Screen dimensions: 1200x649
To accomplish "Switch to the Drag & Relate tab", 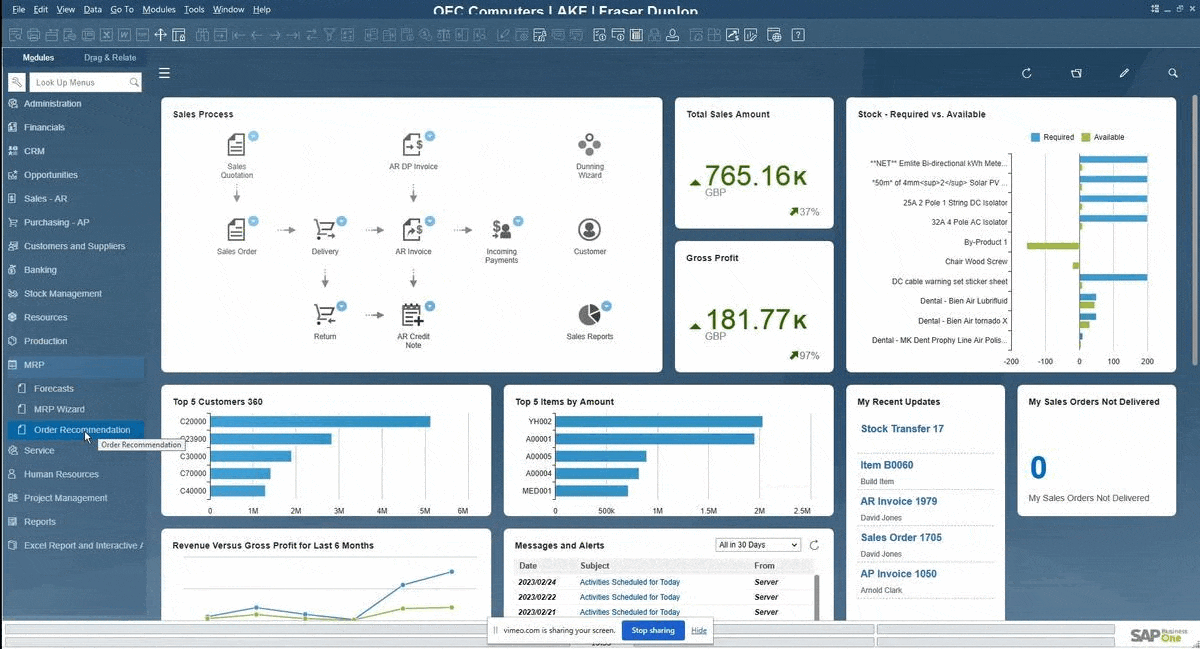I will [x=110, y=58].
